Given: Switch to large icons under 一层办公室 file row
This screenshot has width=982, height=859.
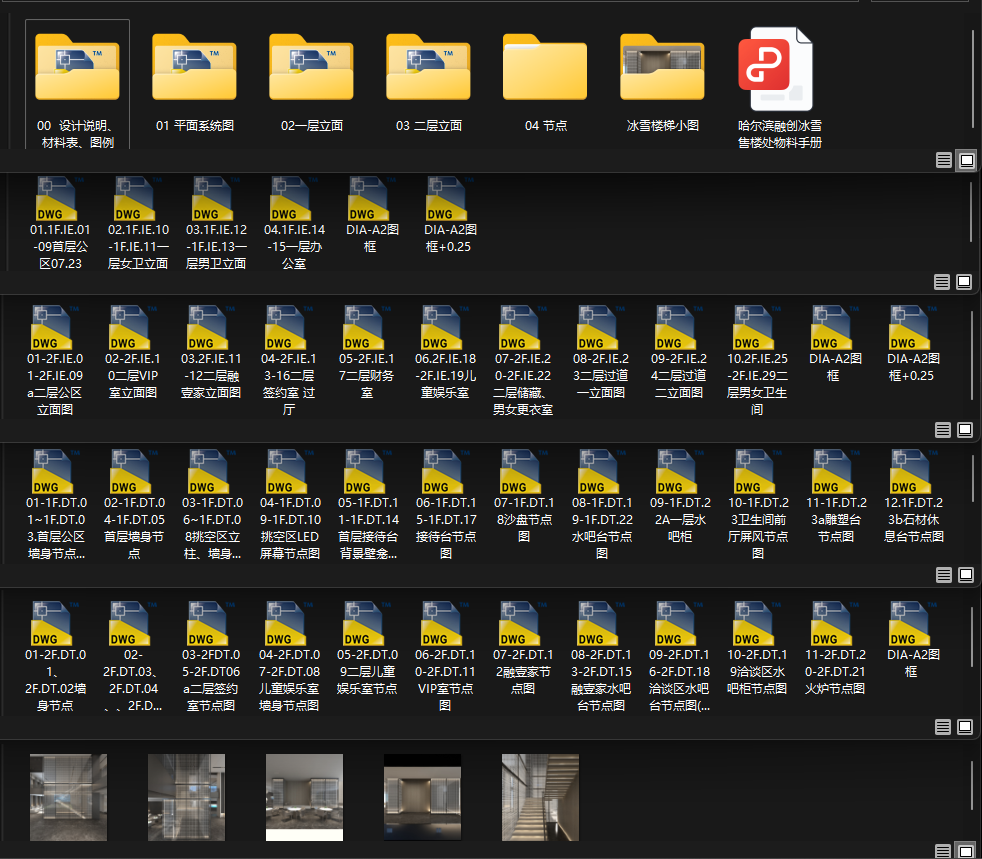Looking at the screenshot, I should [964, 282].
